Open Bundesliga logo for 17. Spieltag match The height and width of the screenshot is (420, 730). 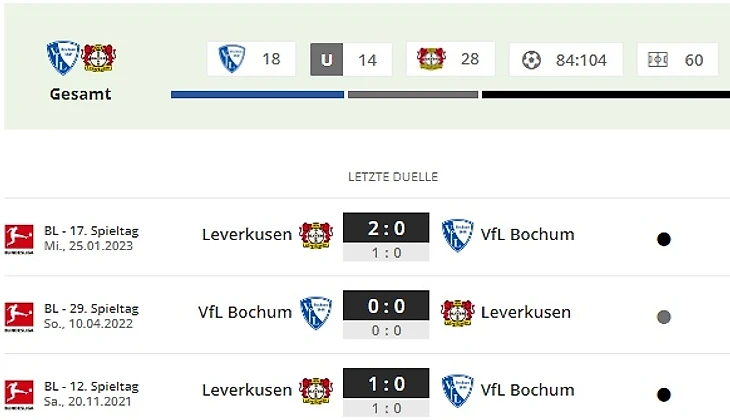pos(19,238)
